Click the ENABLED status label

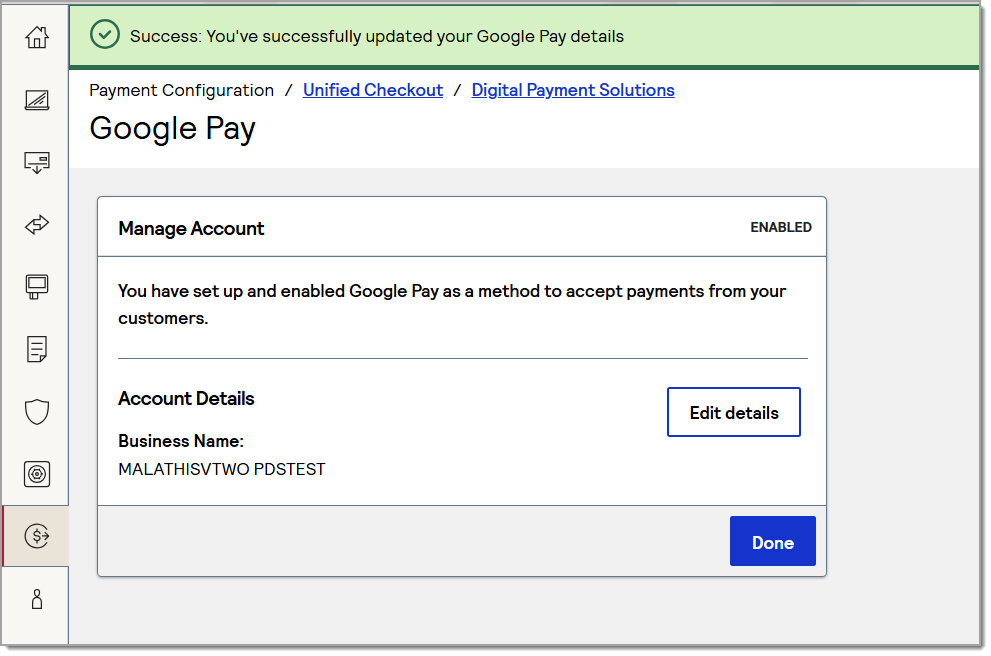point(780,227)
